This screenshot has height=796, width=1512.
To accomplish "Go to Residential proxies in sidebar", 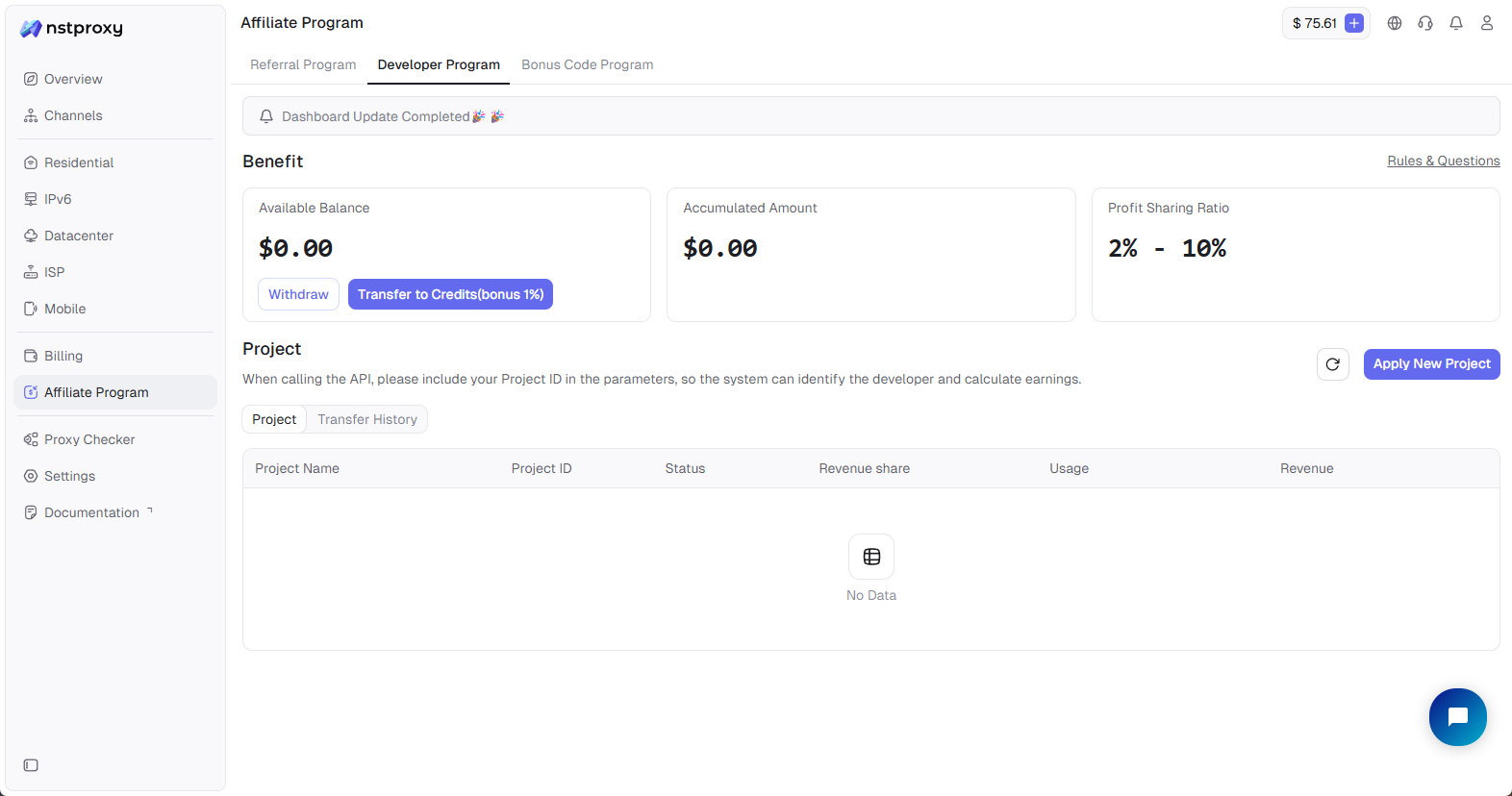I will (x=79, y=162).
